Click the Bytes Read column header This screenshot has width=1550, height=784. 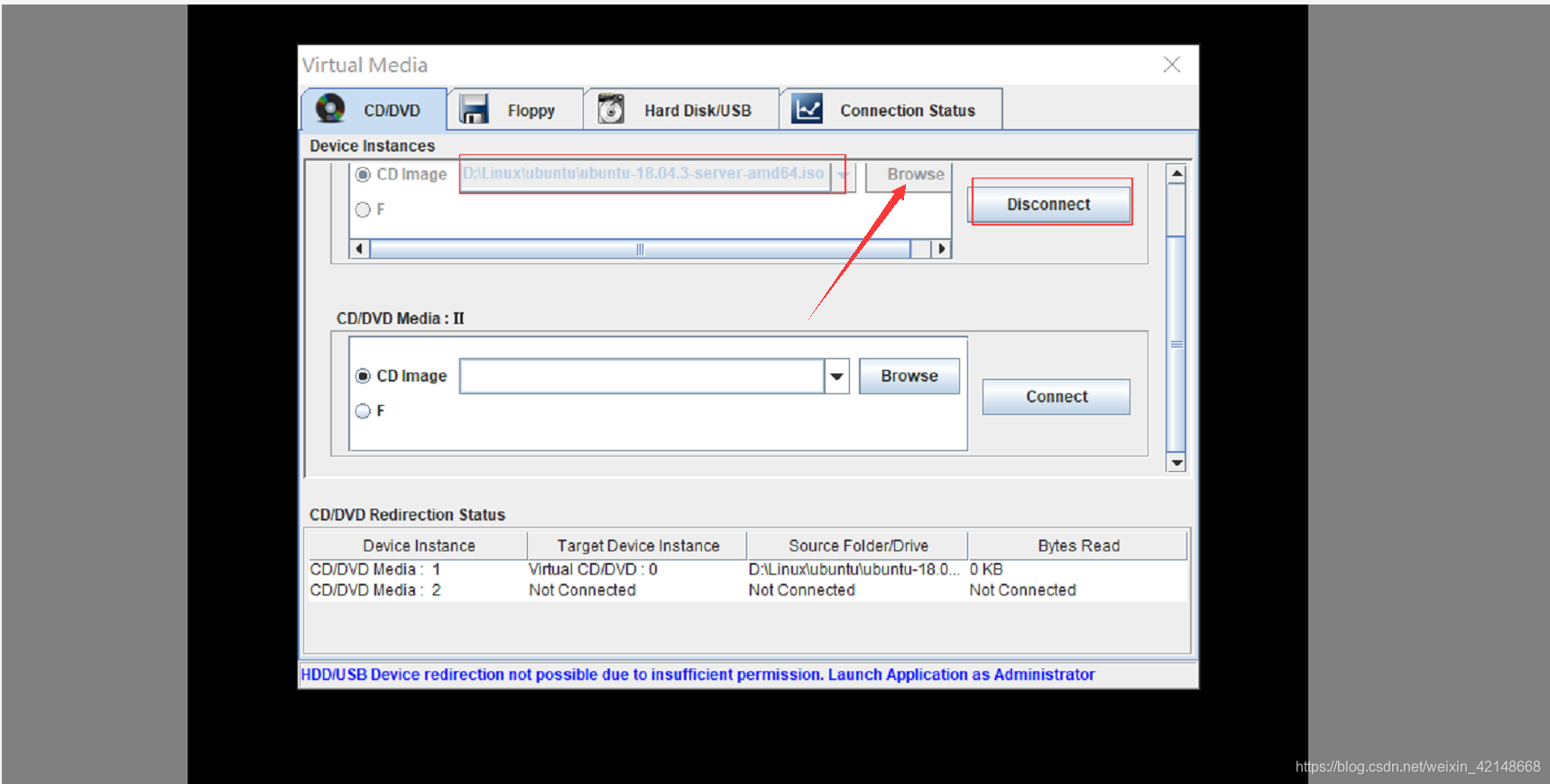click(1078, 546)
